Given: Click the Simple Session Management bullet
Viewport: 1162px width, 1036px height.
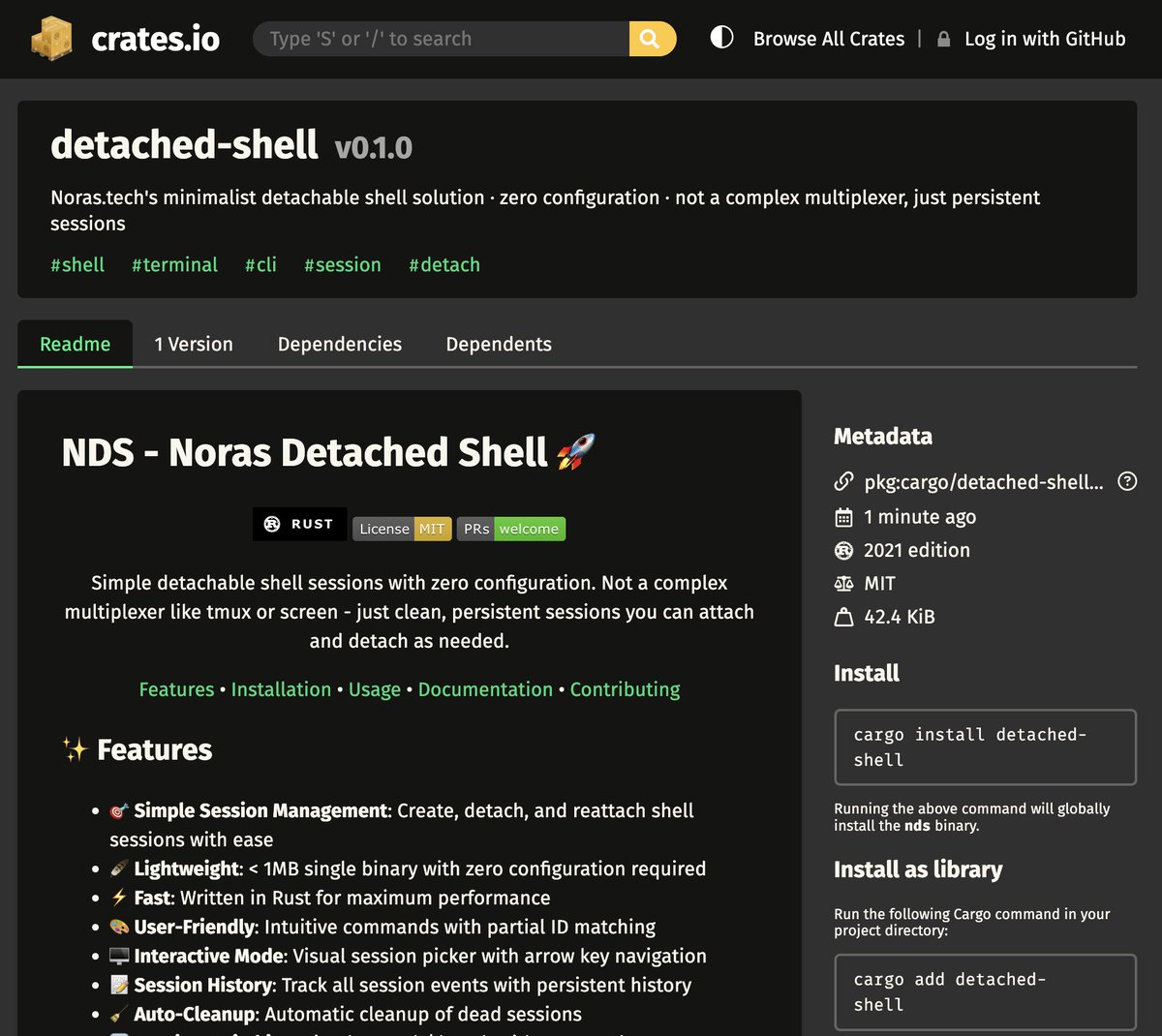Looking at the screenshot, I should point(402,825).
